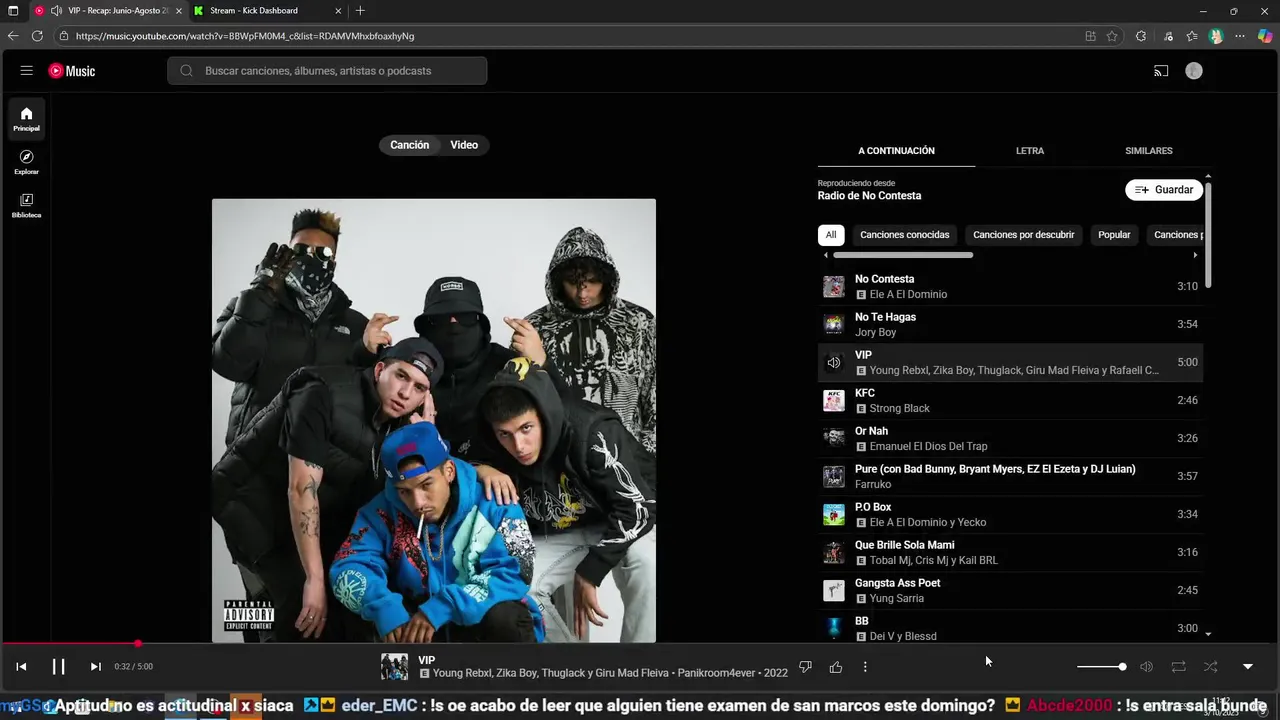Pause the current song
Image resolution: width=1280 pixels, height=720 pixels.
(x=58, y=667)
